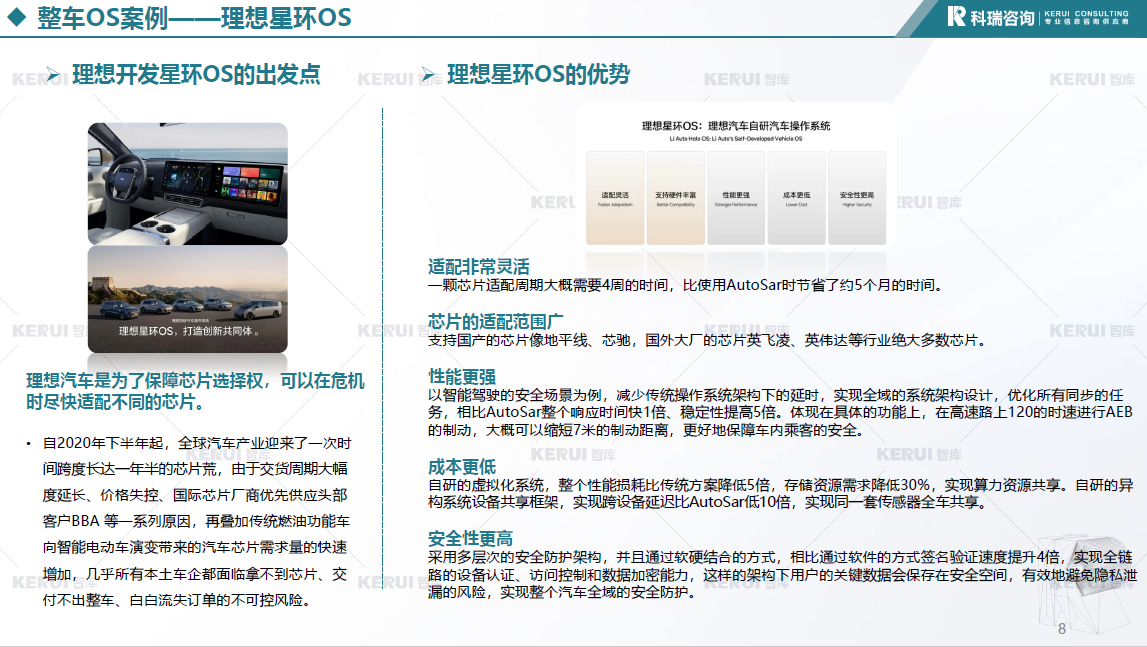The height and width of the screenshot is (647, 1147).
Task: Select the section heading '适配非常灵活'
Action: (x=478, y=266)
